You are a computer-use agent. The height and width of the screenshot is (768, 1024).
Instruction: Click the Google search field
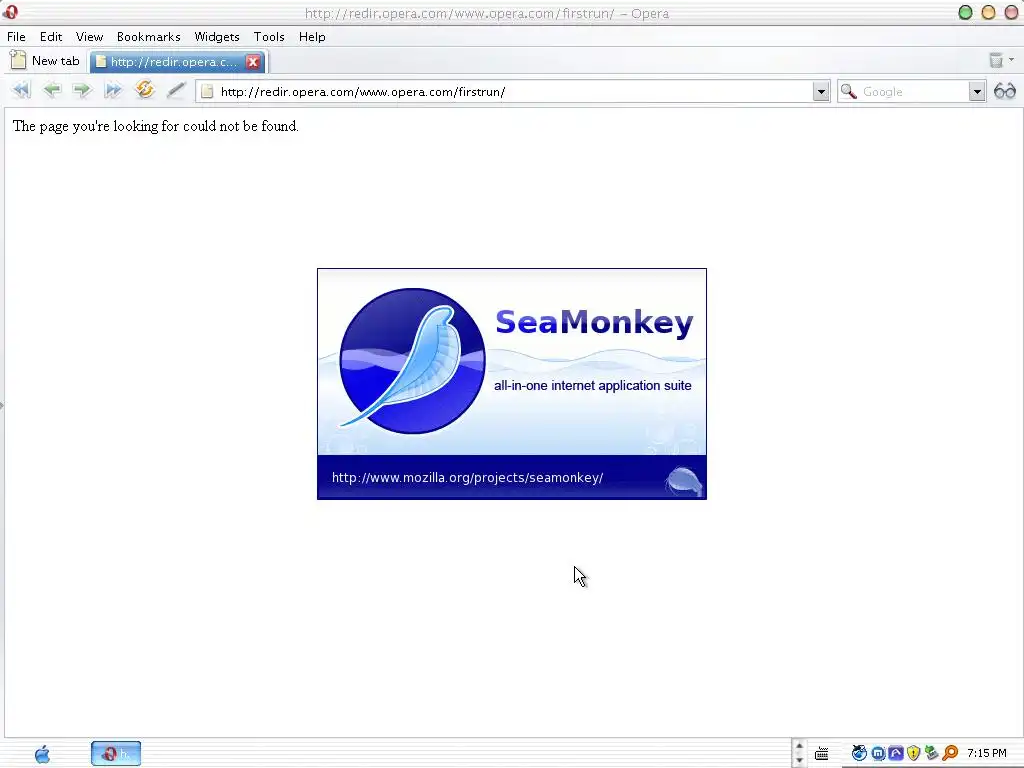tap(913, 91)
